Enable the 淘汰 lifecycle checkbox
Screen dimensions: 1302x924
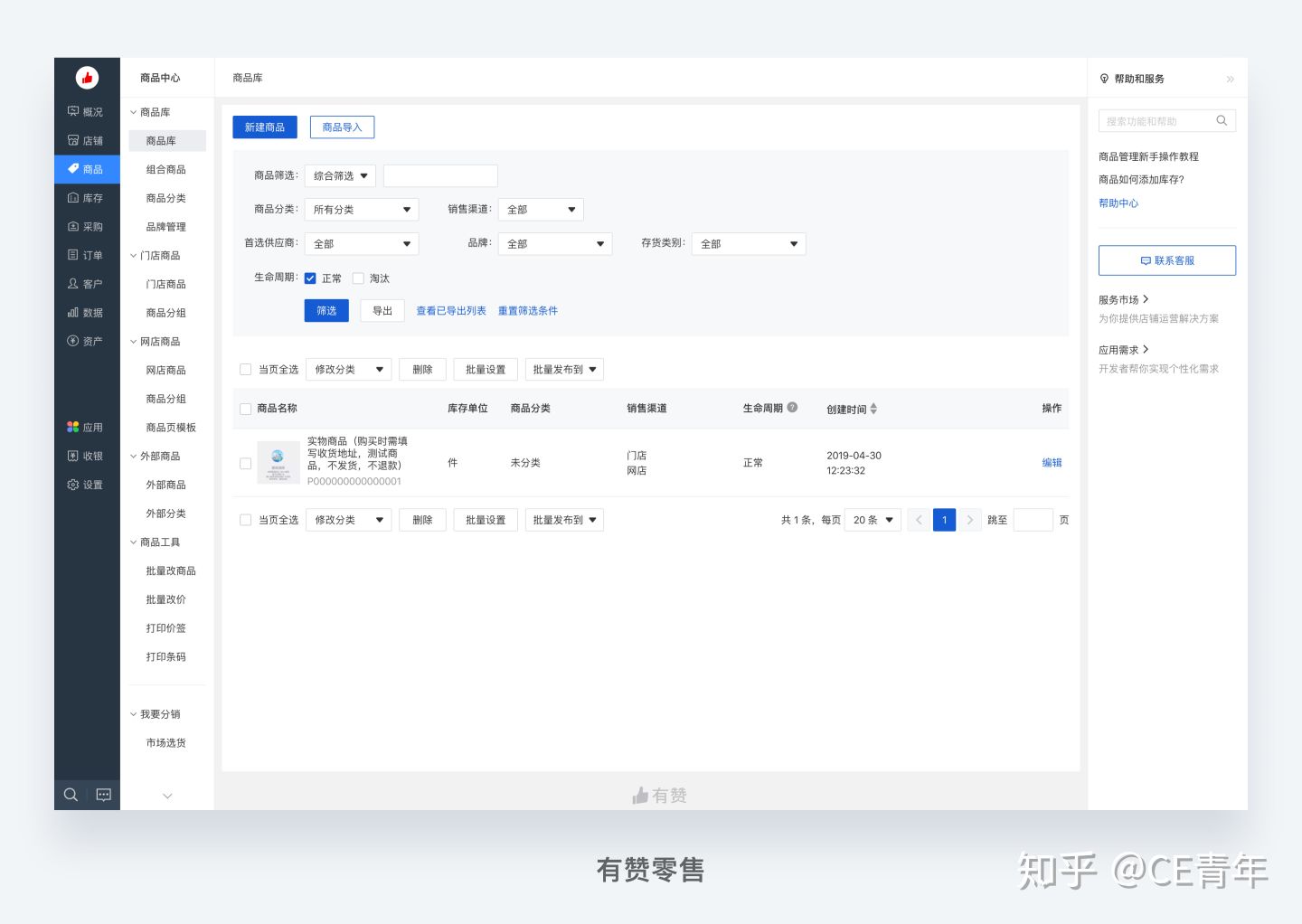click(359, 278)
